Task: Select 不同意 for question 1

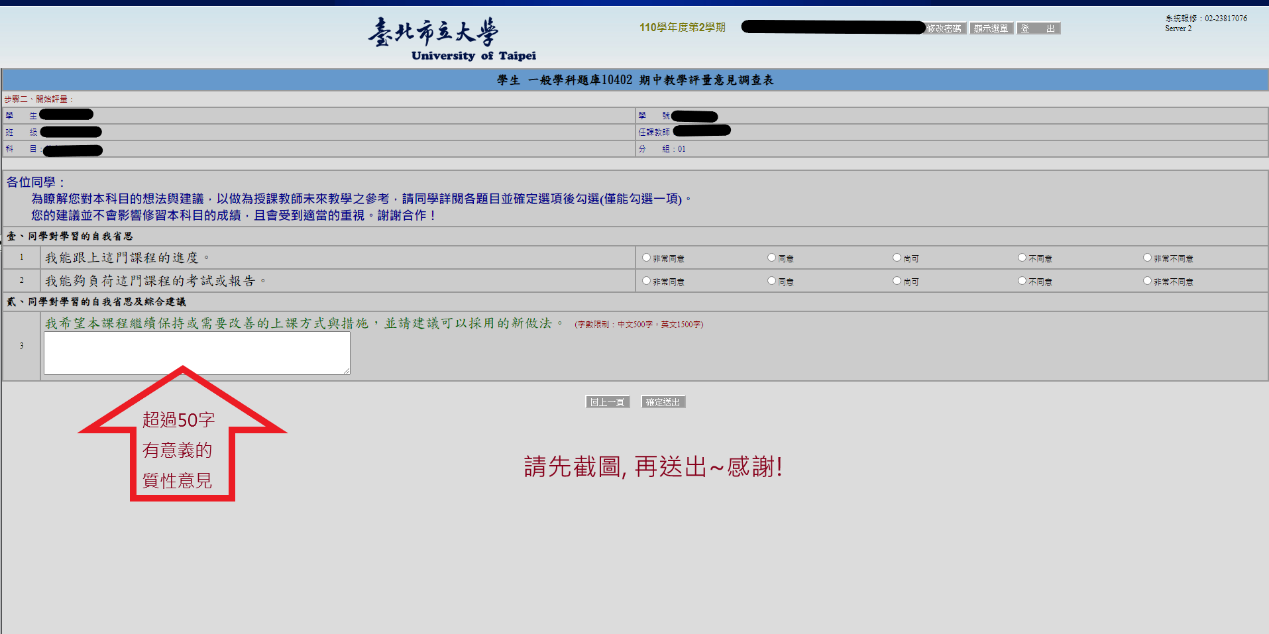Action: [x=1022, y=258]
